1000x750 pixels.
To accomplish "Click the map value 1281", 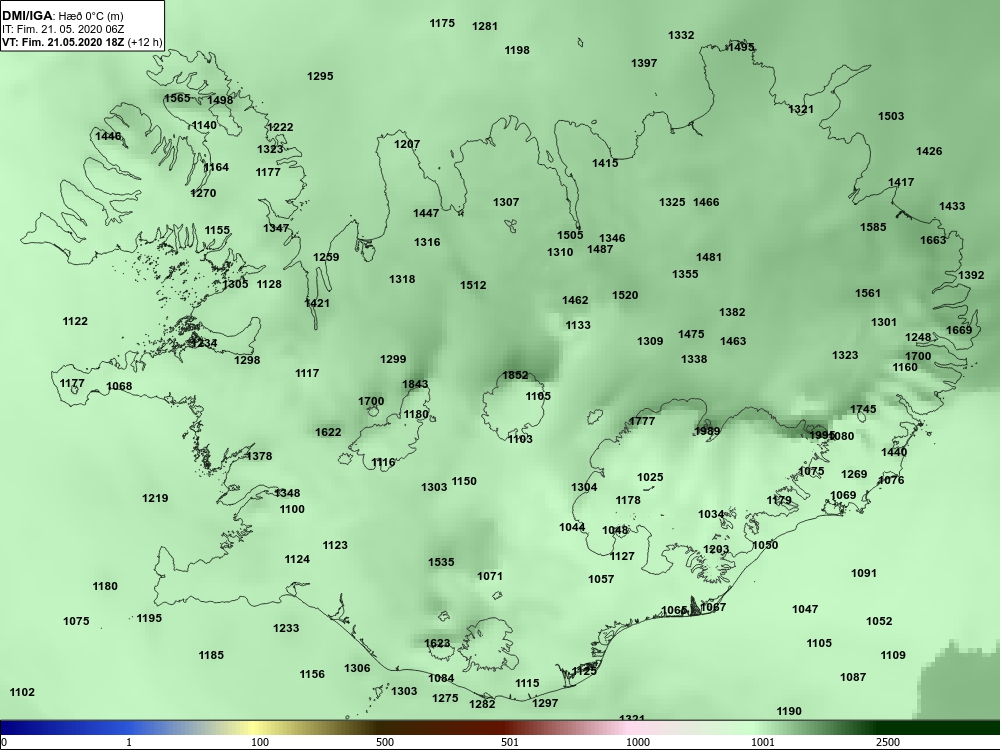I will point(485,26).
